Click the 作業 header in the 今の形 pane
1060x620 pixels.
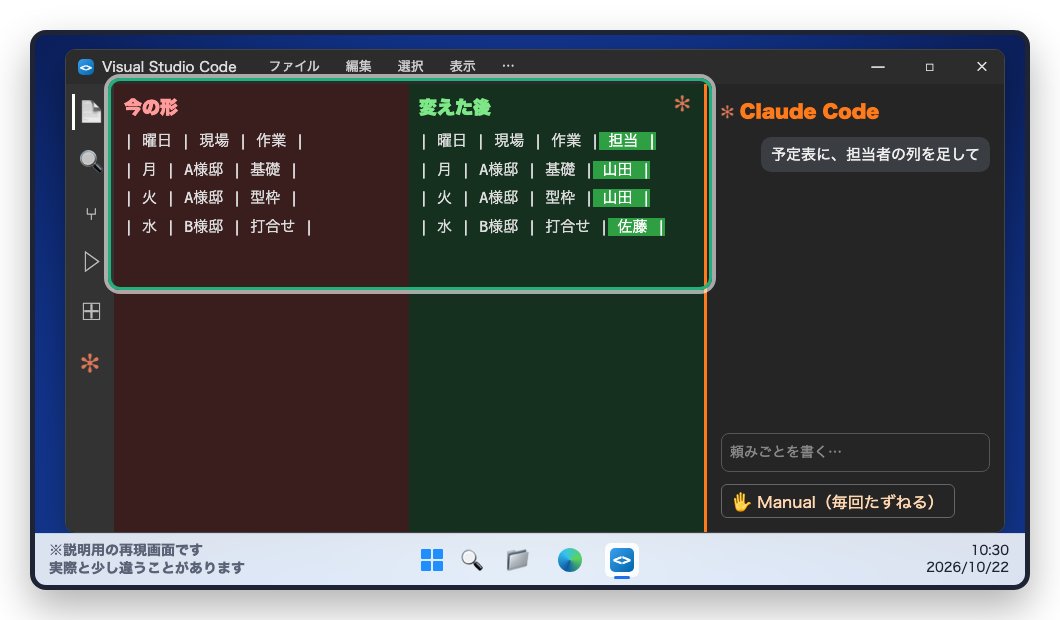point(271,141)
